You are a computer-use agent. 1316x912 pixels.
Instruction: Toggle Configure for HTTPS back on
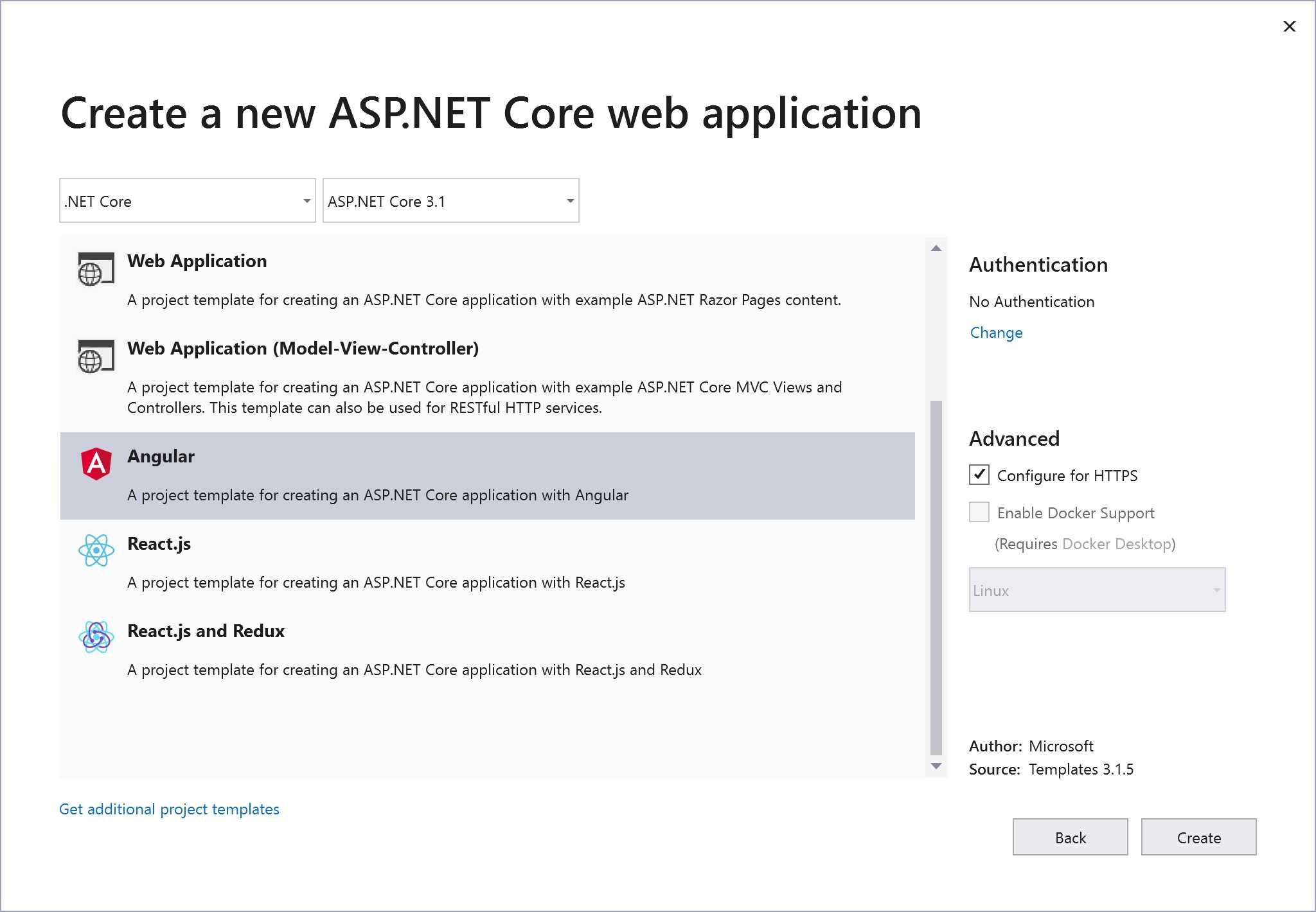click(979, 475)
